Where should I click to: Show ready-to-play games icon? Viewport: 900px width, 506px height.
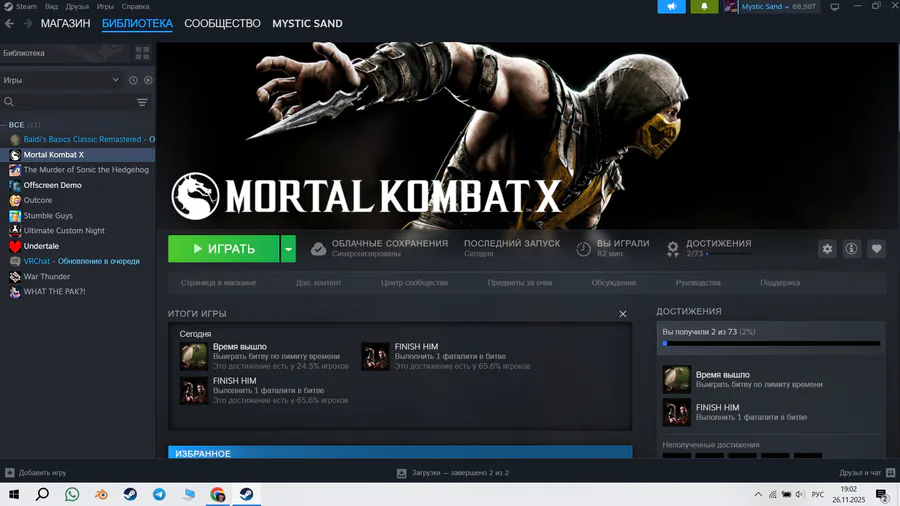(x=148, y=80)
